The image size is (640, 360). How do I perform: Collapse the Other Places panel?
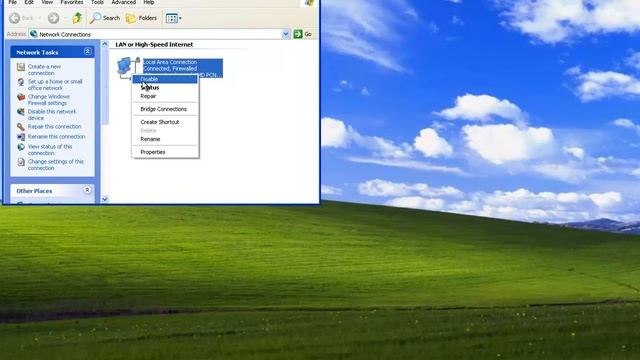pos(87,190)
